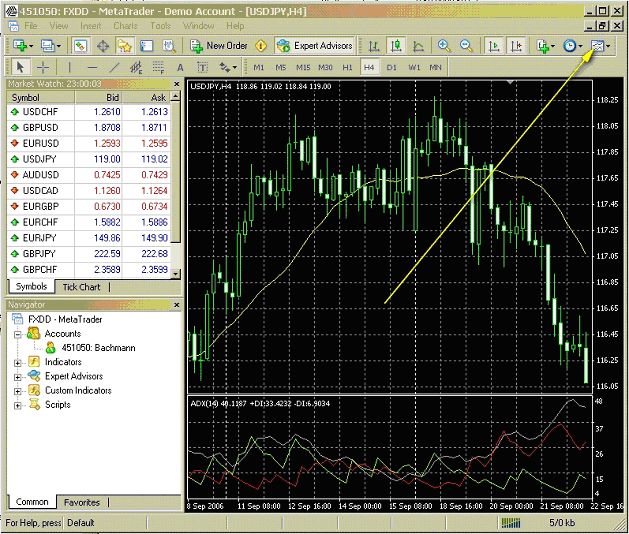Open the Indicators dropdown arrow
This screenshot has height=534, width=629.
tap(553, 46)
